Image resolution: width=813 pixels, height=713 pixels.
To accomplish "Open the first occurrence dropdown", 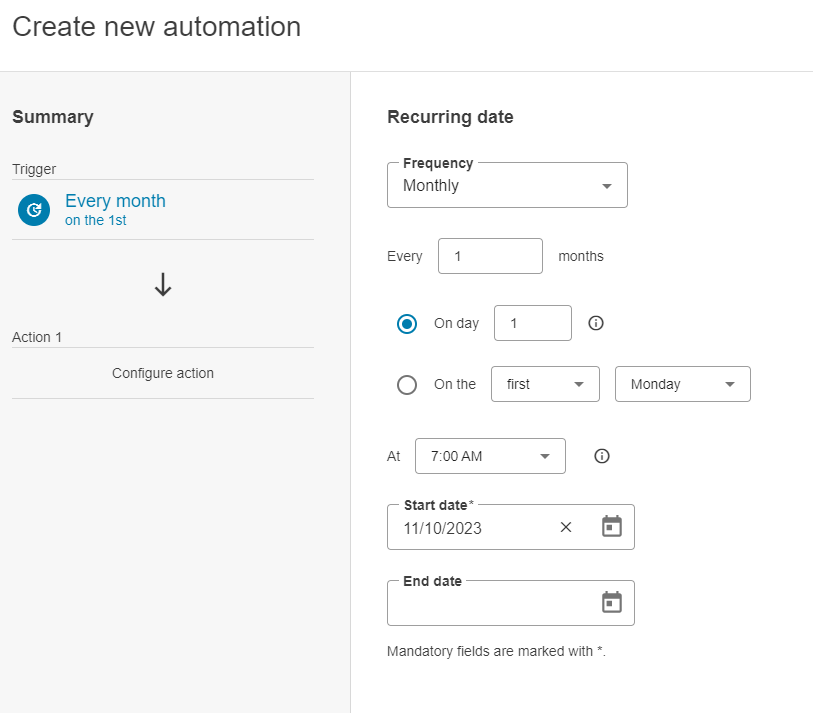I will tap(545, 384).
